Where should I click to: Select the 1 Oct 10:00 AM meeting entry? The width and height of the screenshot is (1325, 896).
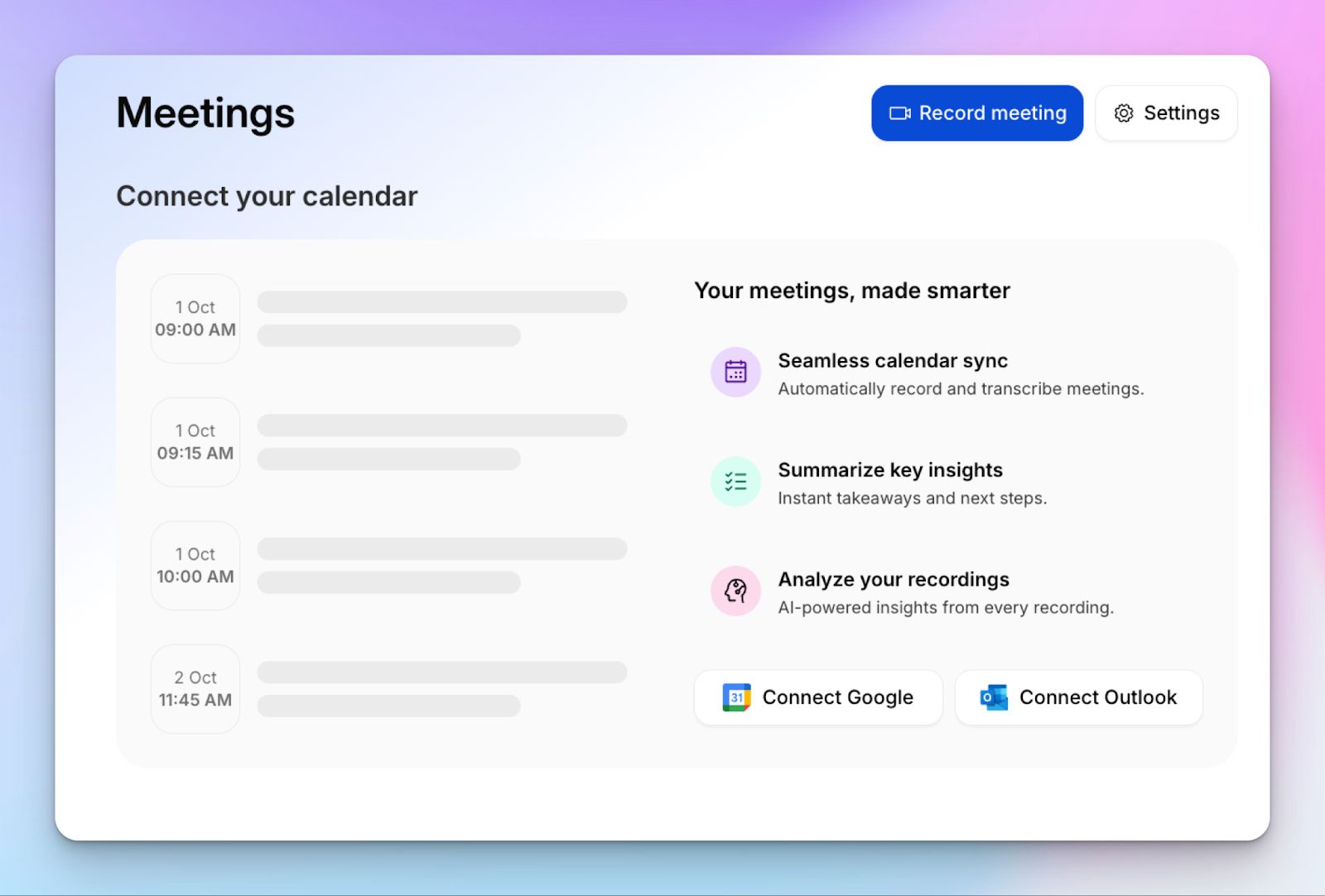pyautogui.click(x=195, y=565)
